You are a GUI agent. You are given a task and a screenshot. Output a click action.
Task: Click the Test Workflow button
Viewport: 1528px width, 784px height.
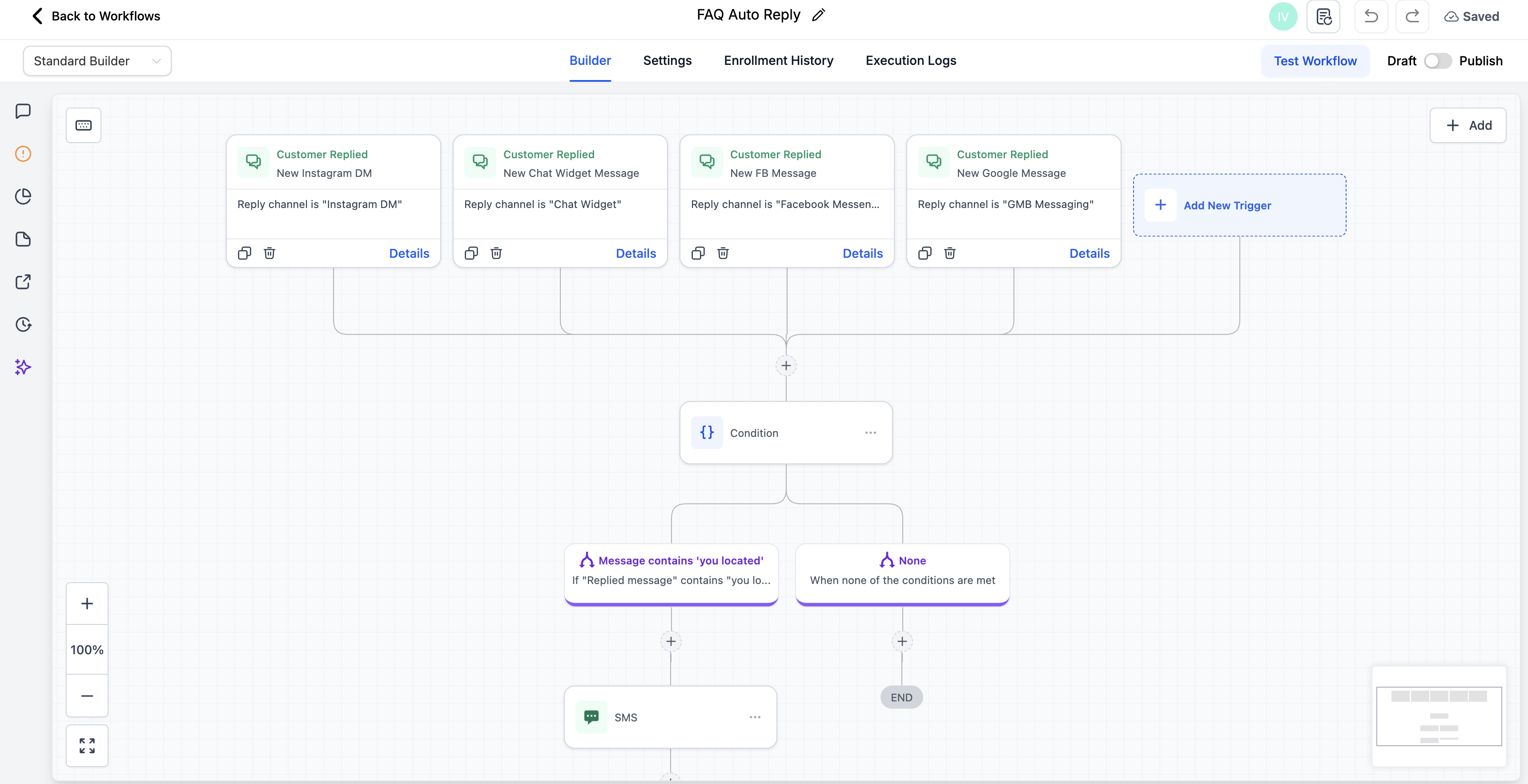pos(1315,61)
